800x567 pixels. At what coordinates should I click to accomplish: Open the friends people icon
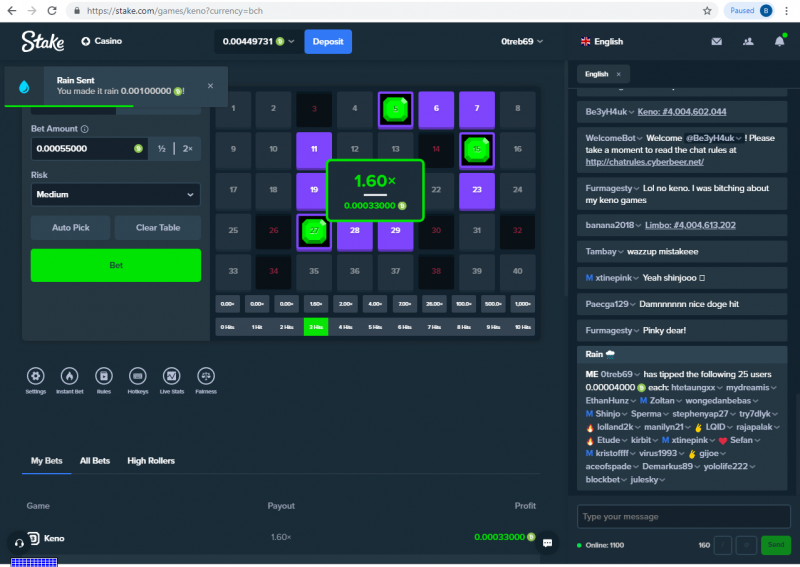click(x=748, y=41)
